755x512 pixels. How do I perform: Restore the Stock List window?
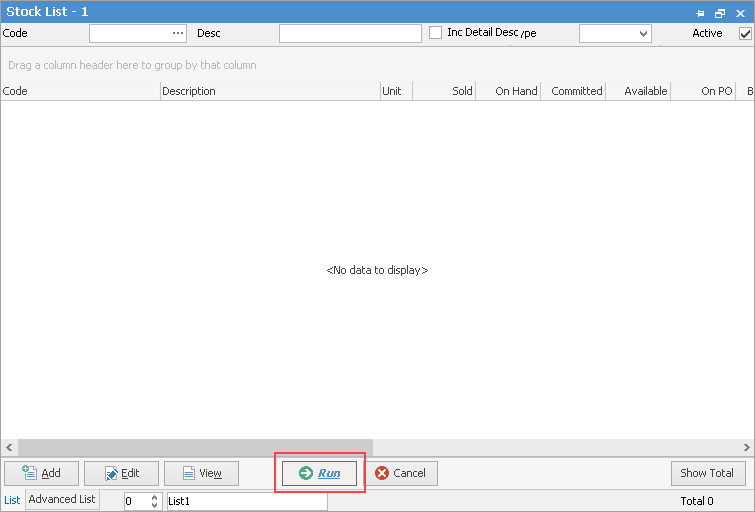pos(719,12)
